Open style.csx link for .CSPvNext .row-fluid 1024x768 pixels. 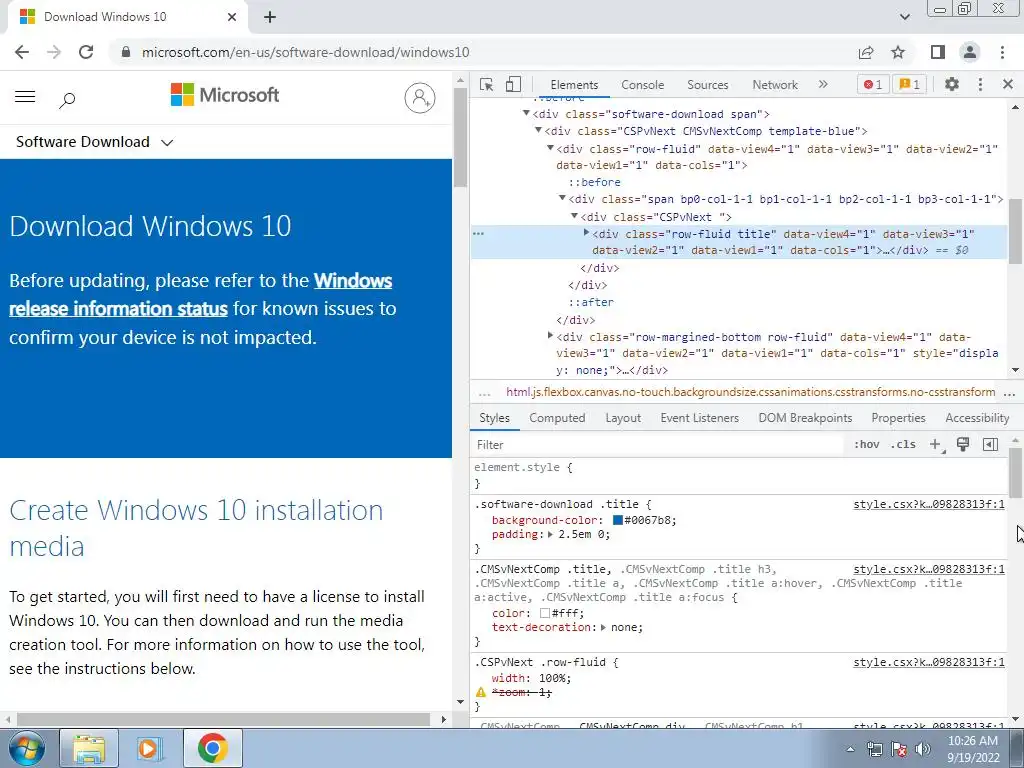pyautogui.click(x=929, y=662)
